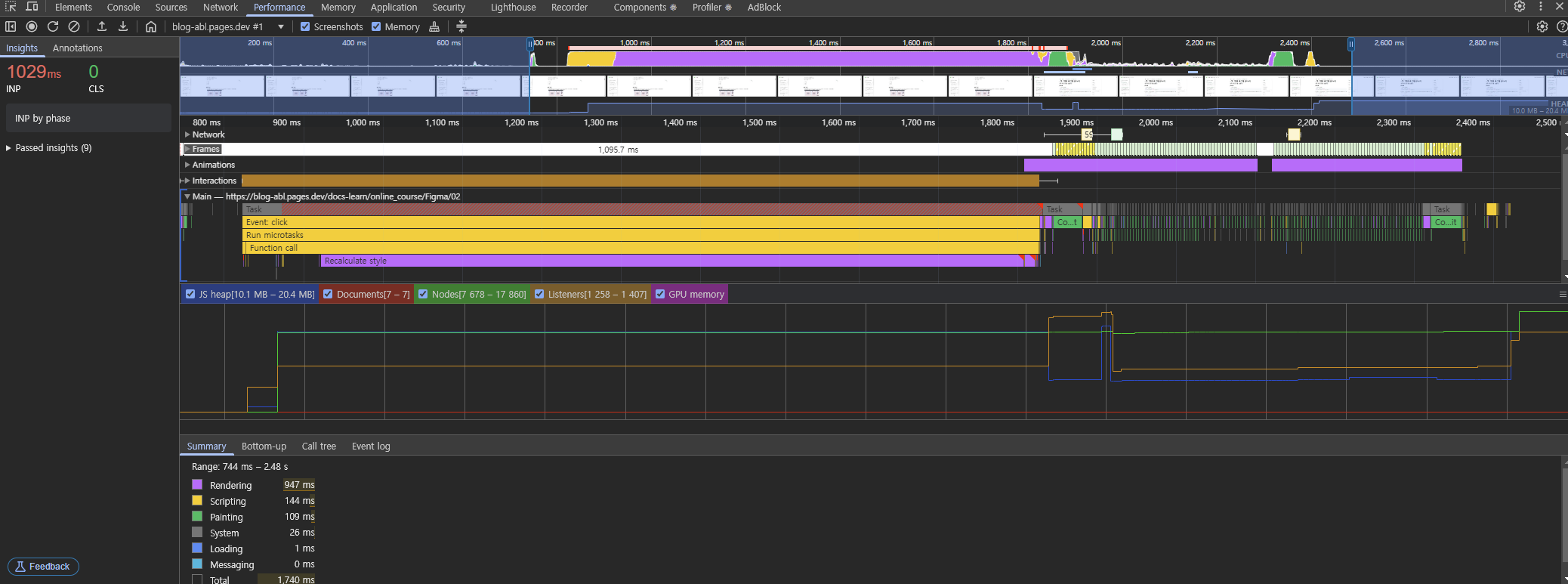Image resolution: width=1568 pixels, height=584 pixels.
Task: Select the Insights sidebar tab
Action: [x=22, y=48]
